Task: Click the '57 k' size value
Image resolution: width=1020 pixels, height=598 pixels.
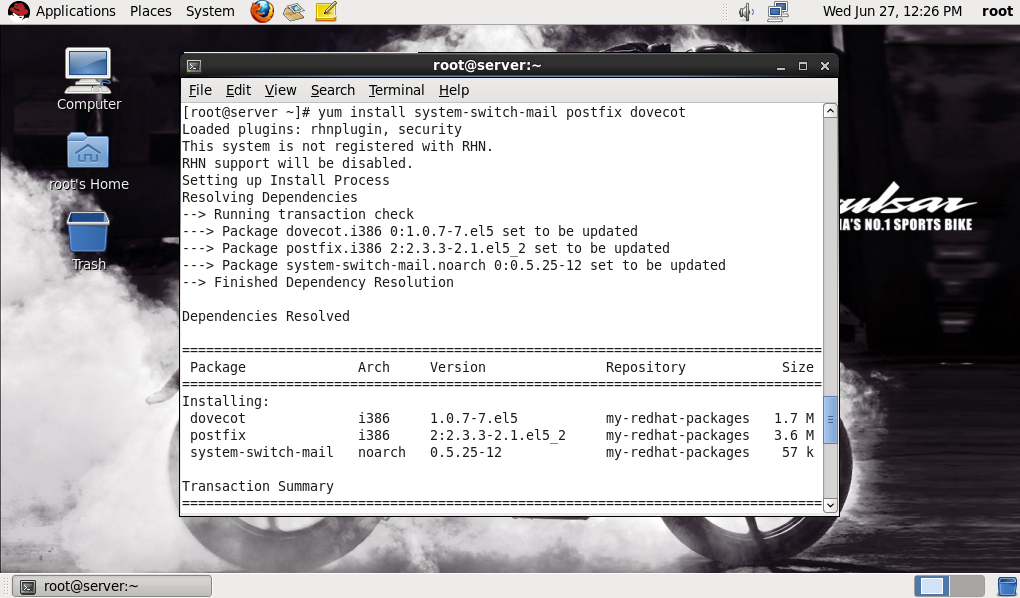Action: coord(798,452)
